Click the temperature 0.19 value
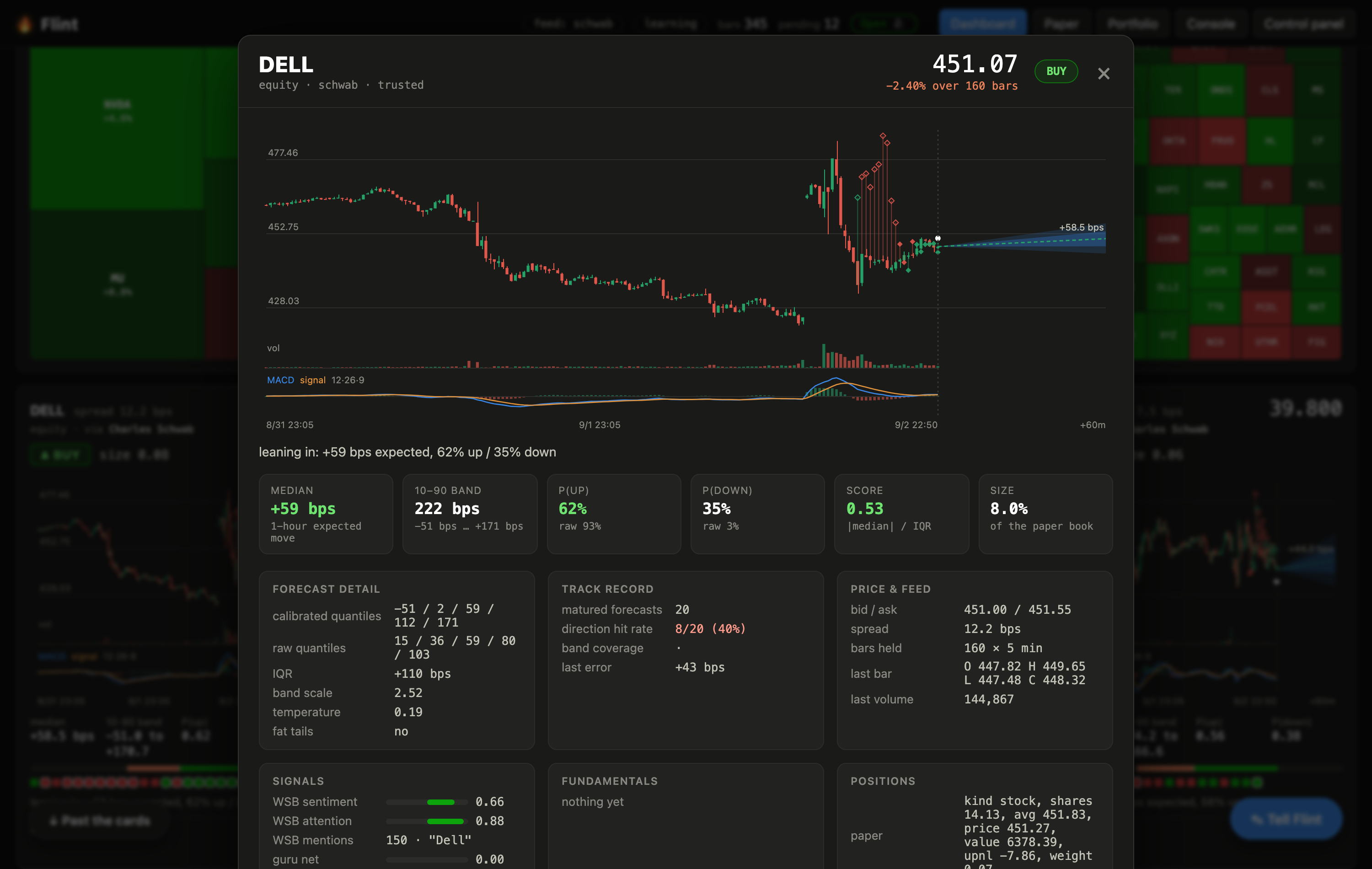 tap(408, 712)
